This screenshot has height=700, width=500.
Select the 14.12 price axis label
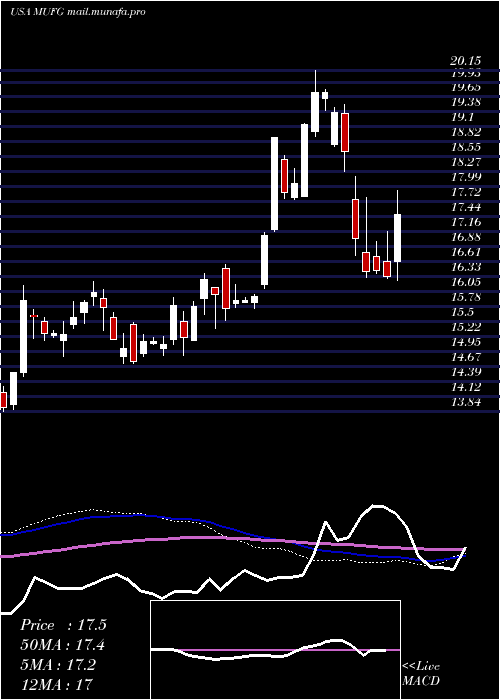pos(466,387)
